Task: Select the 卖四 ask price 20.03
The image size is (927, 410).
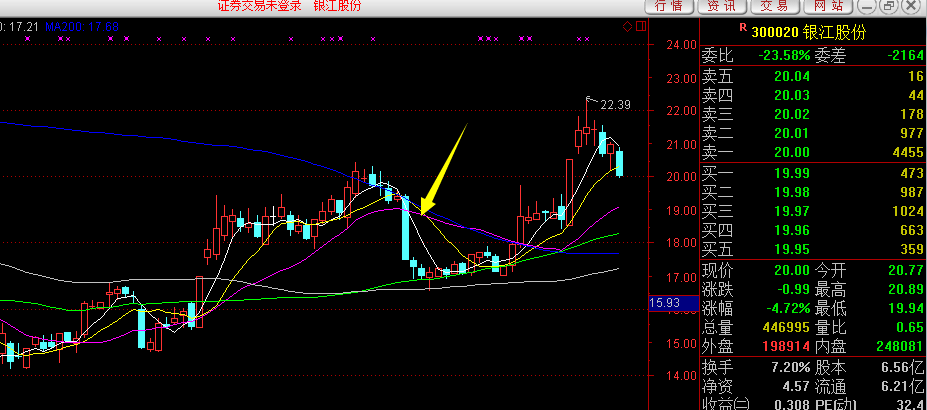Action: (792, 95)
